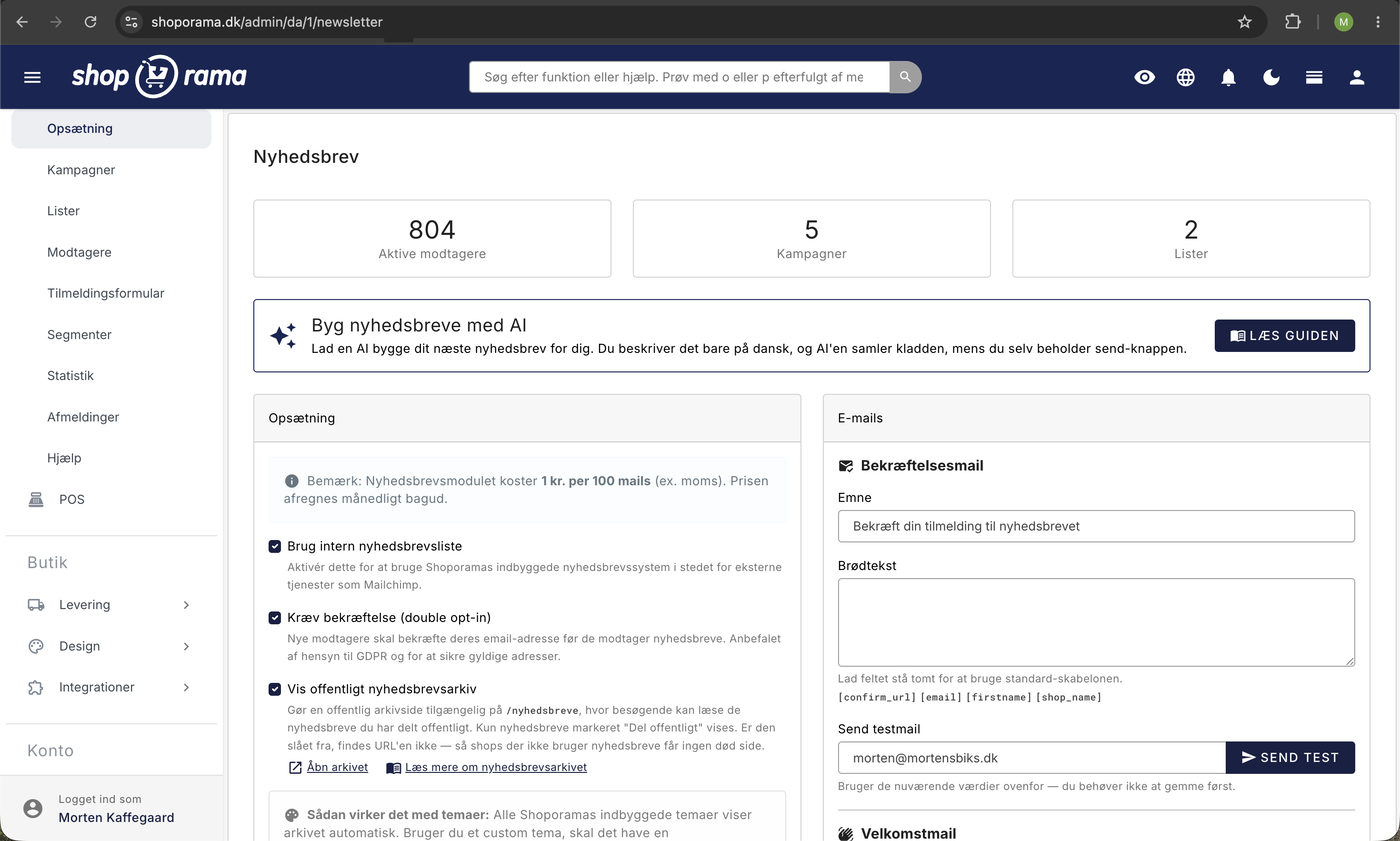The width and height of the screenshot is (1400, 841).
Task: Click the browser address bar URL
Action: tap(267, 21)
